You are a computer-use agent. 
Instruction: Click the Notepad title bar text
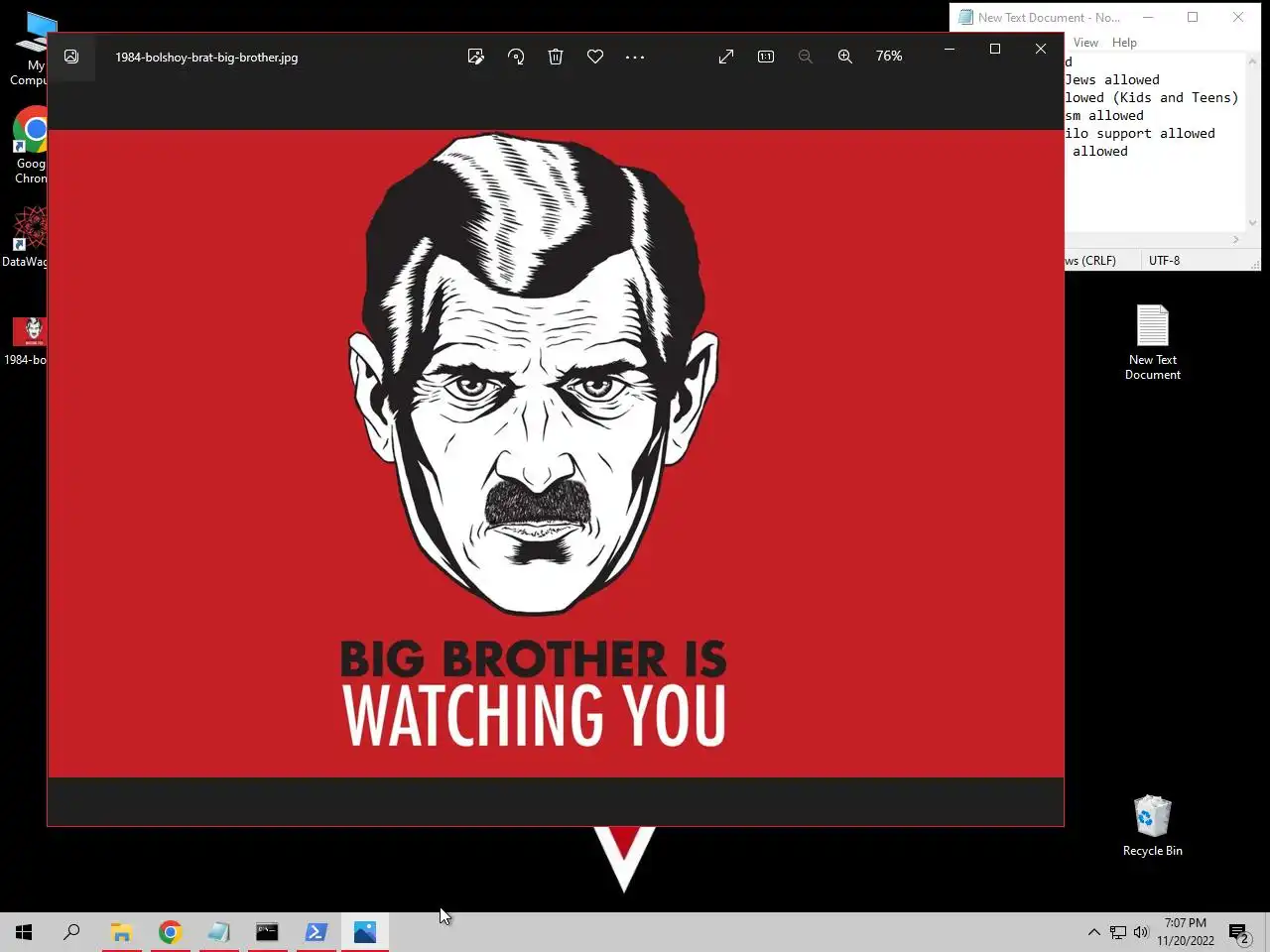point(1049,17)
